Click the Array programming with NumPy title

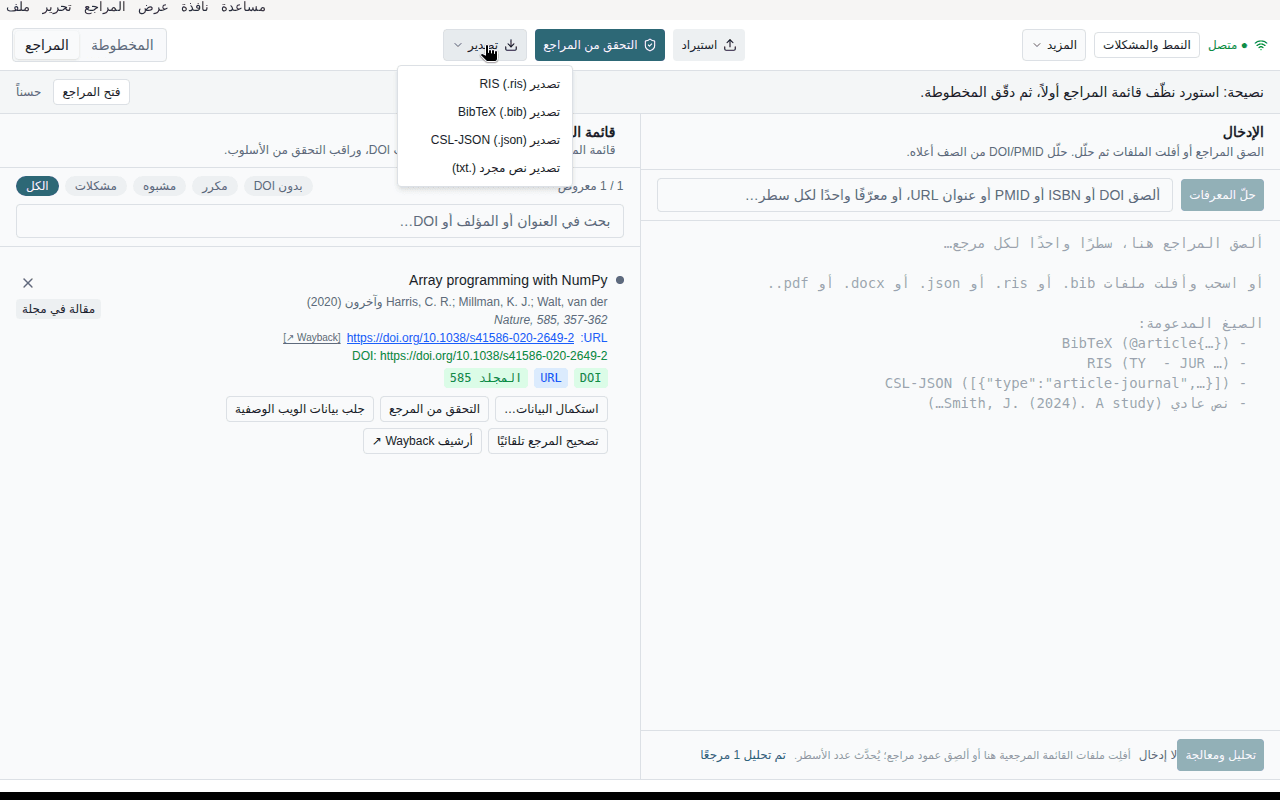[508, 281]
